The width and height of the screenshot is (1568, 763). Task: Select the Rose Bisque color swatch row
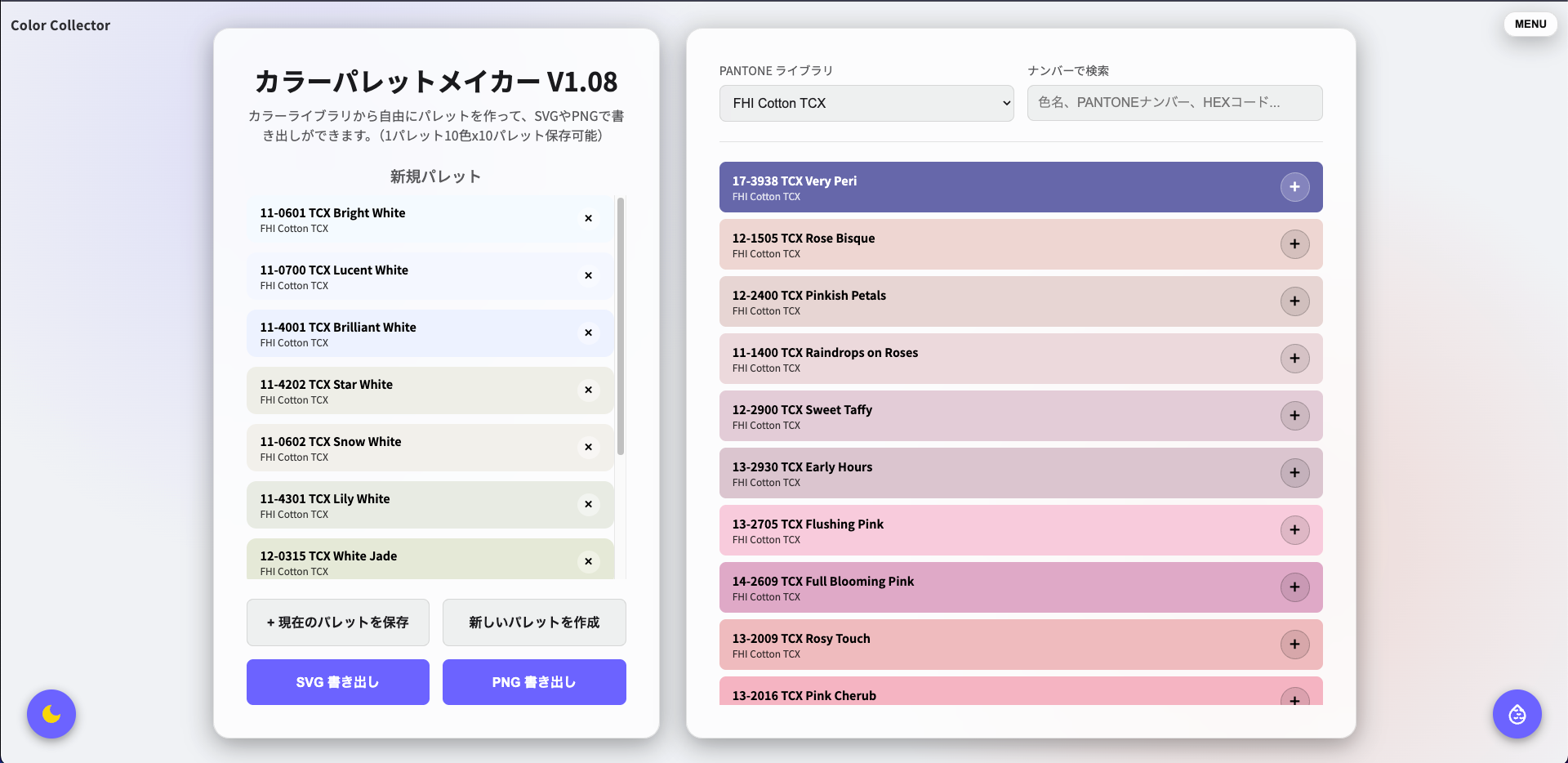coord(1021,244)
